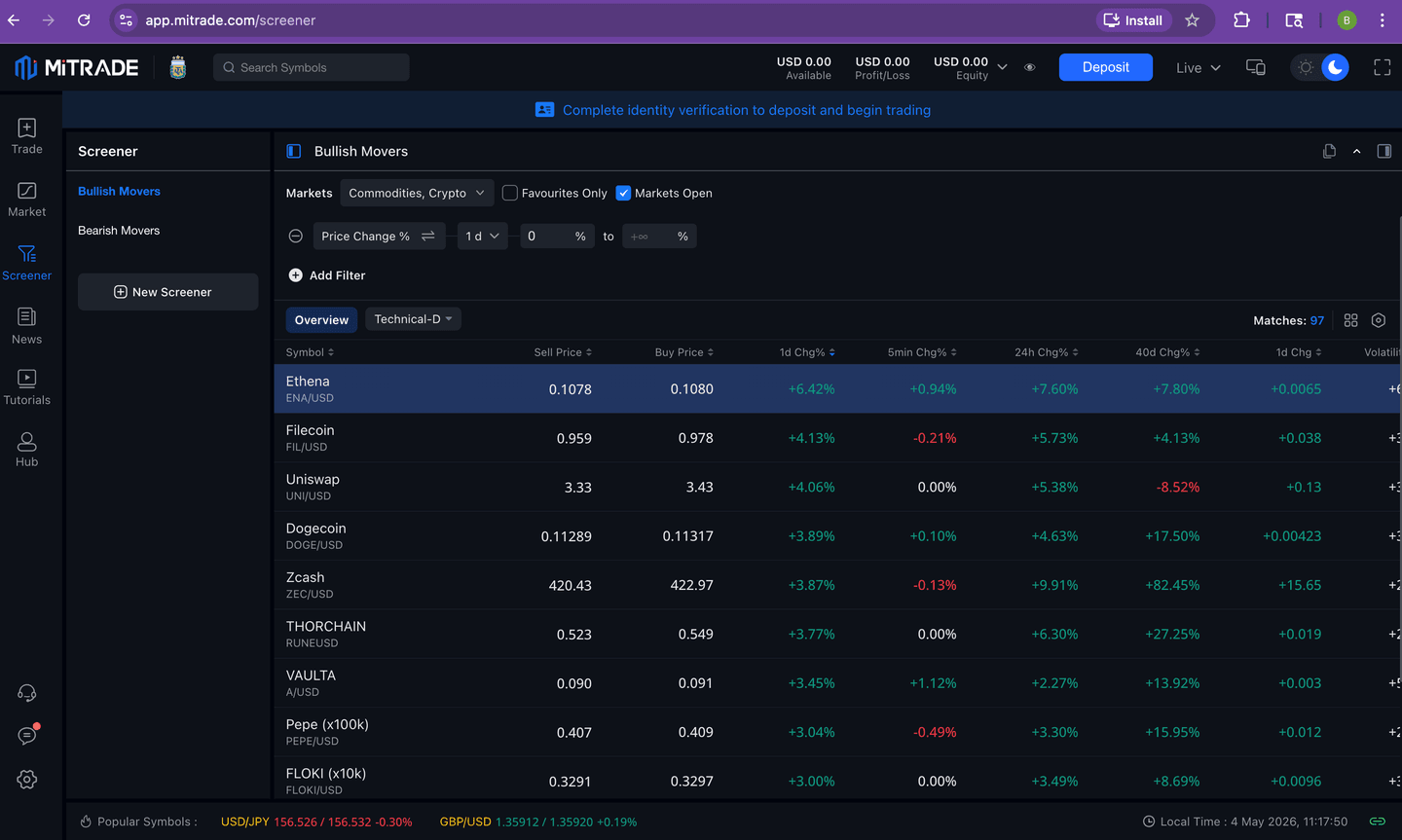Open the News sidebar section
Viewport: 1402px width, 840px height.
[27, 326]
